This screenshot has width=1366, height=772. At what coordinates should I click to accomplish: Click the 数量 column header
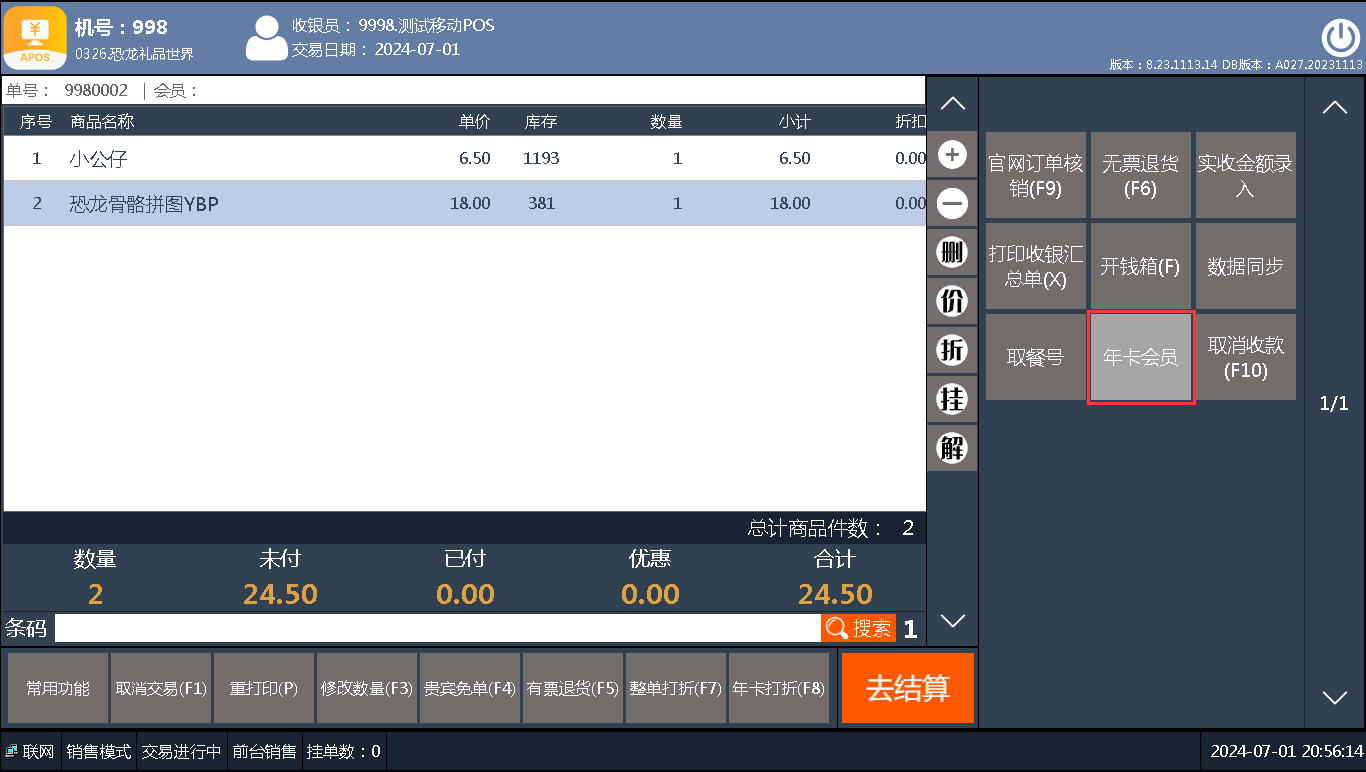(x=666, y=122)
